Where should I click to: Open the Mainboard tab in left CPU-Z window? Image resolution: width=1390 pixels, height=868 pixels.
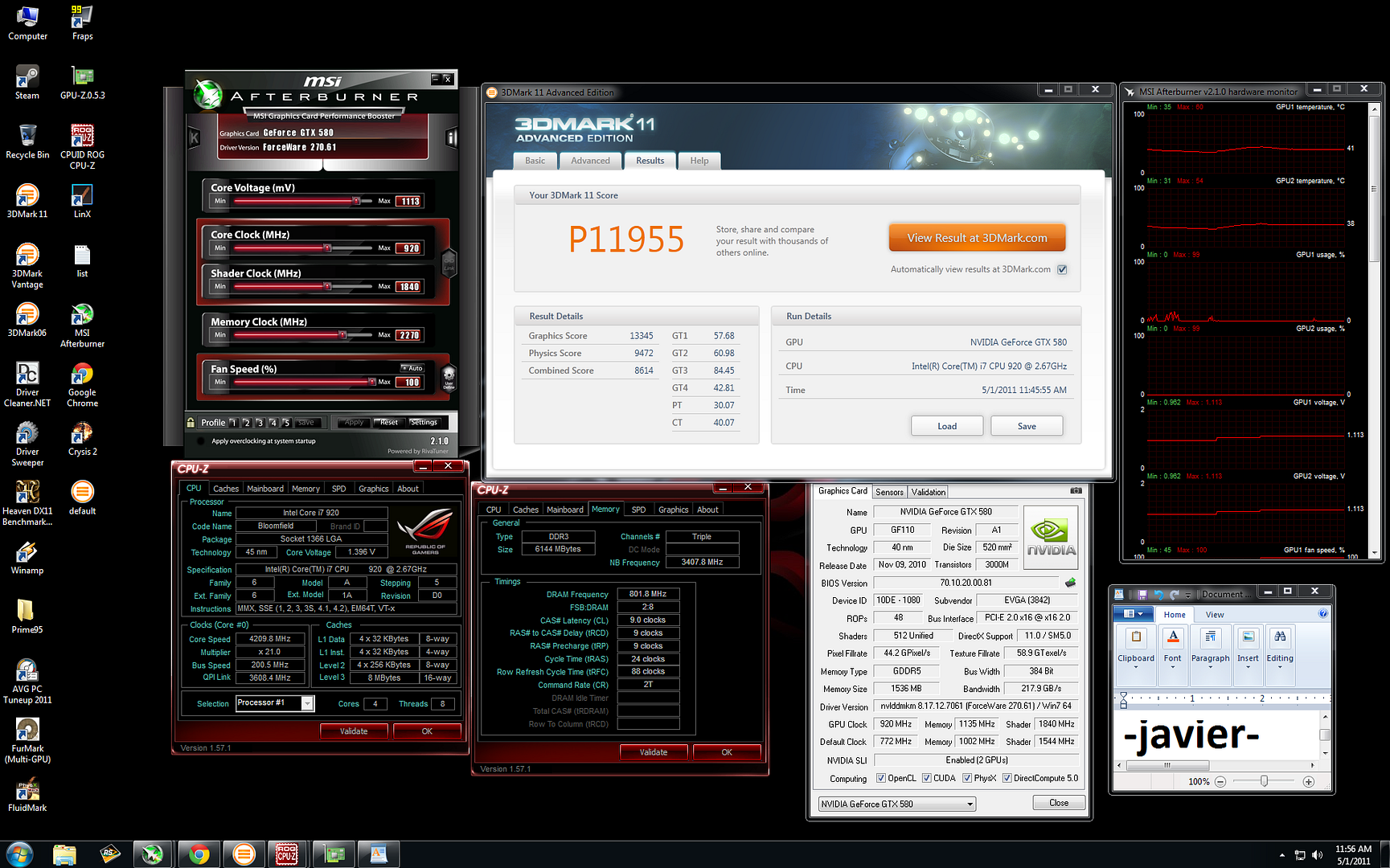tap(264, 489)
